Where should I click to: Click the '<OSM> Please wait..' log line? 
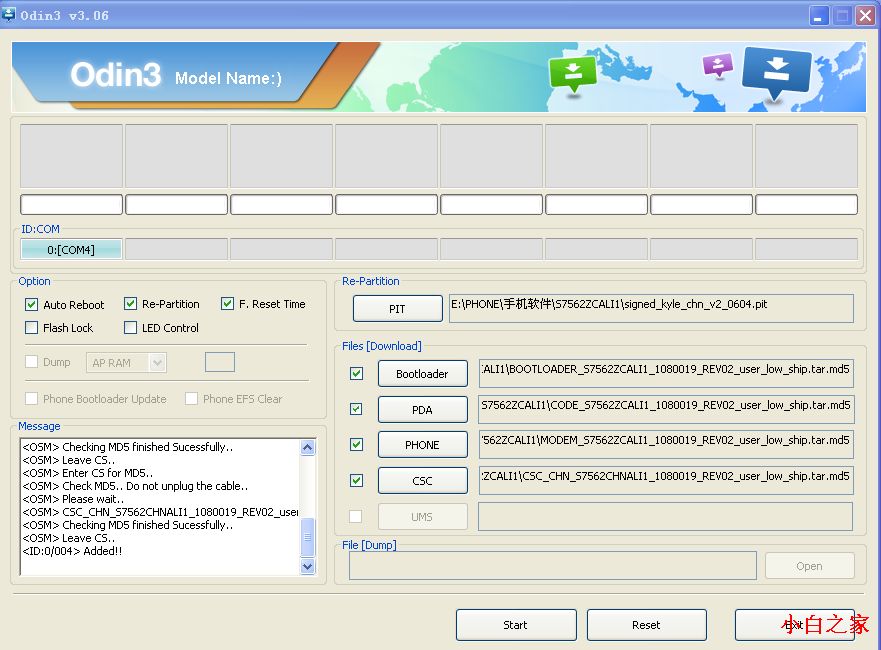pyautogui.click(x=73, y=499)
